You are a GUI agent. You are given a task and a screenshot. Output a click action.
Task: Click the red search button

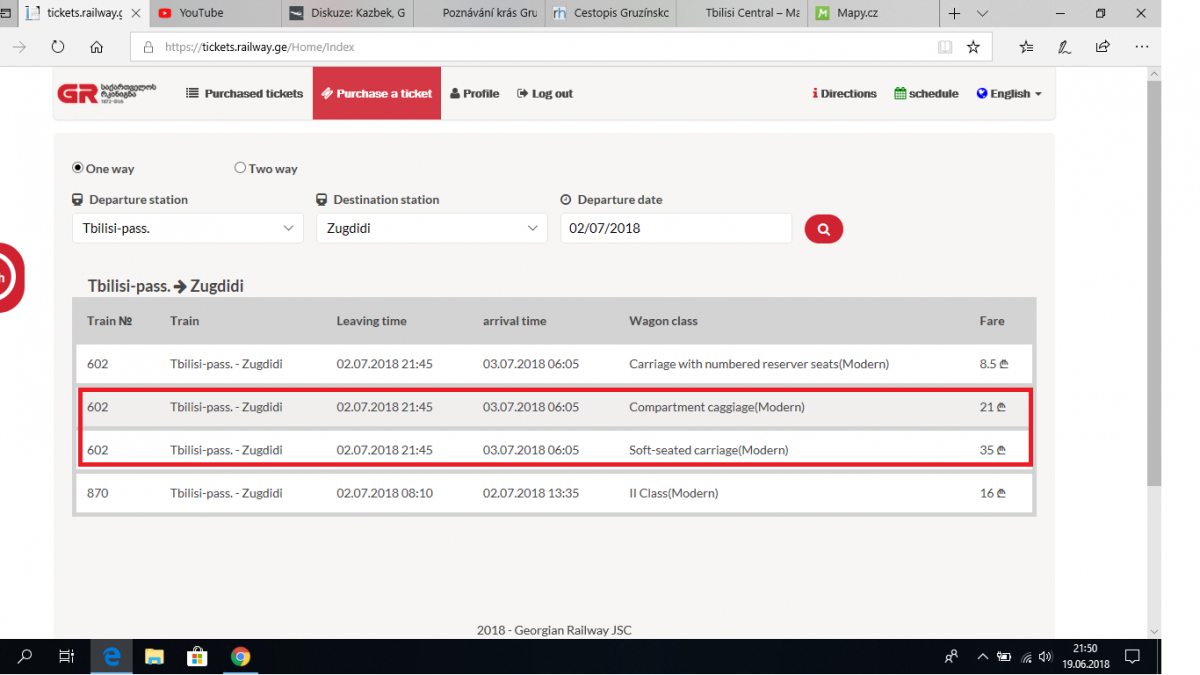pyautogui.click(x=823, y=229)
